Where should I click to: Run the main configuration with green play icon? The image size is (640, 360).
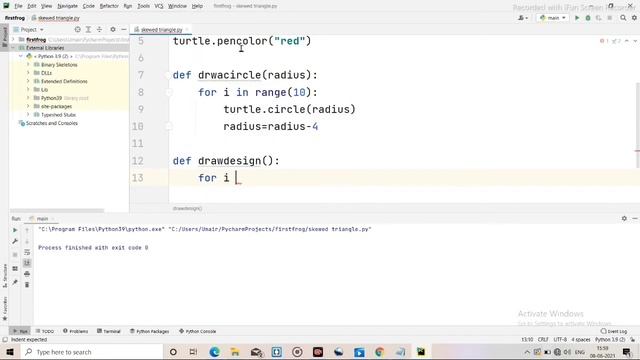click(x=577, y=18)
